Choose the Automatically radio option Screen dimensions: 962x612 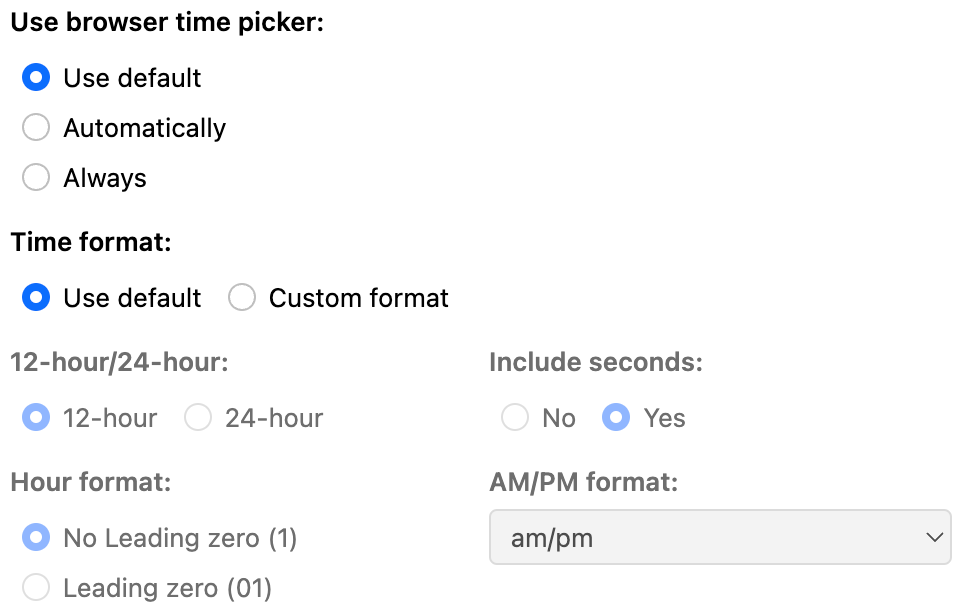click(36, 128)
